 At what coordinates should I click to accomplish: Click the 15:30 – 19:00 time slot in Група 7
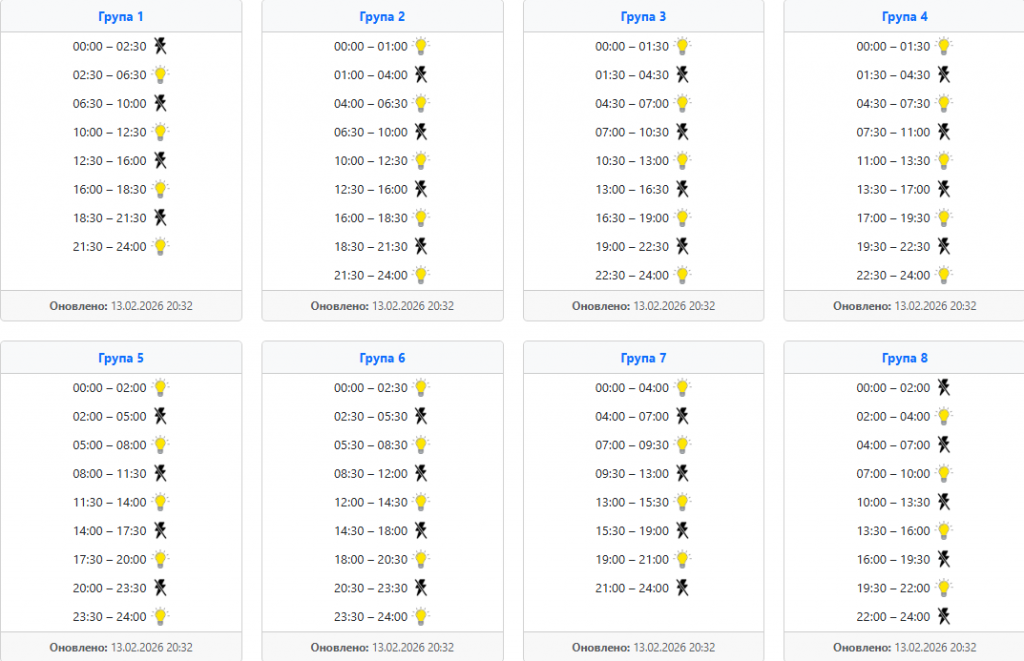(632, 531)
